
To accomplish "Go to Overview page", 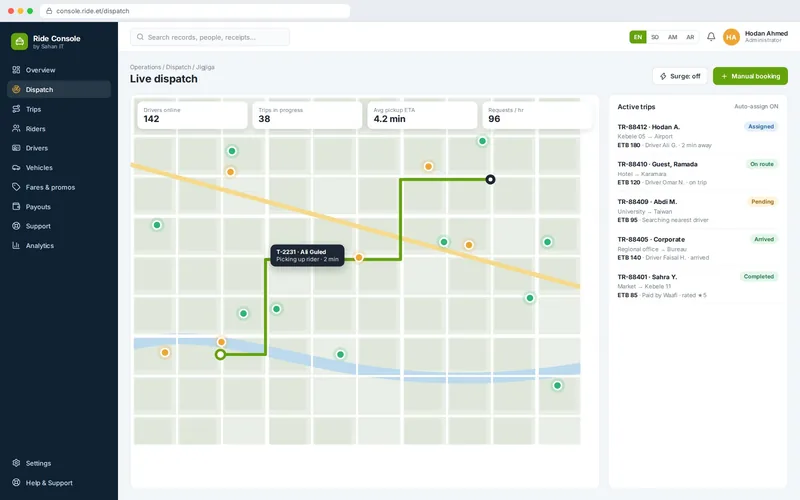I will pyautogui.click(x=59, y=70).
